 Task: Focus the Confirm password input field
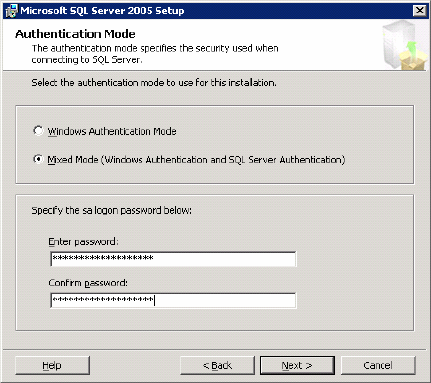(173, 300)
